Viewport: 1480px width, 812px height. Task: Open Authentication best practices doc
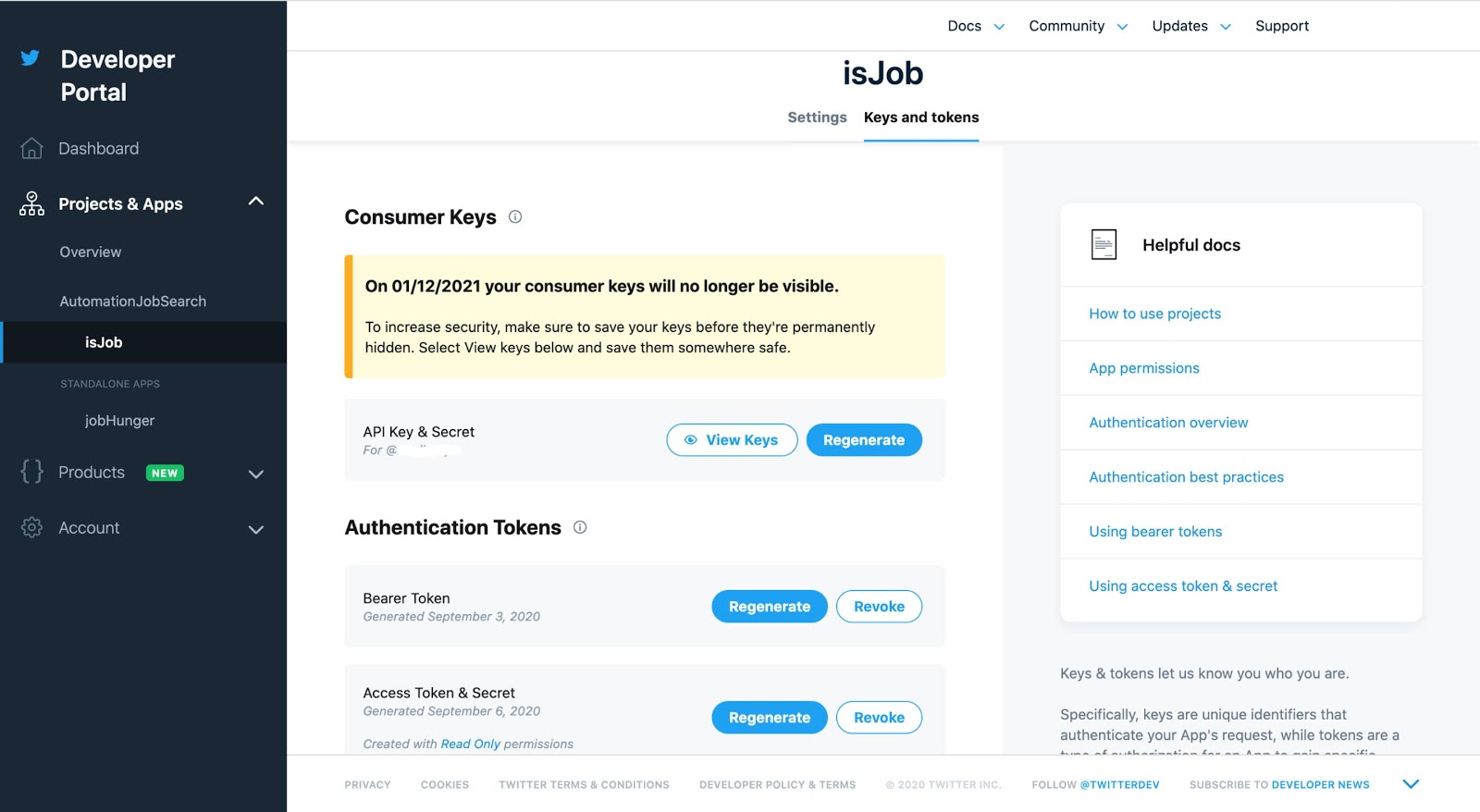[x=1186, y=477]
